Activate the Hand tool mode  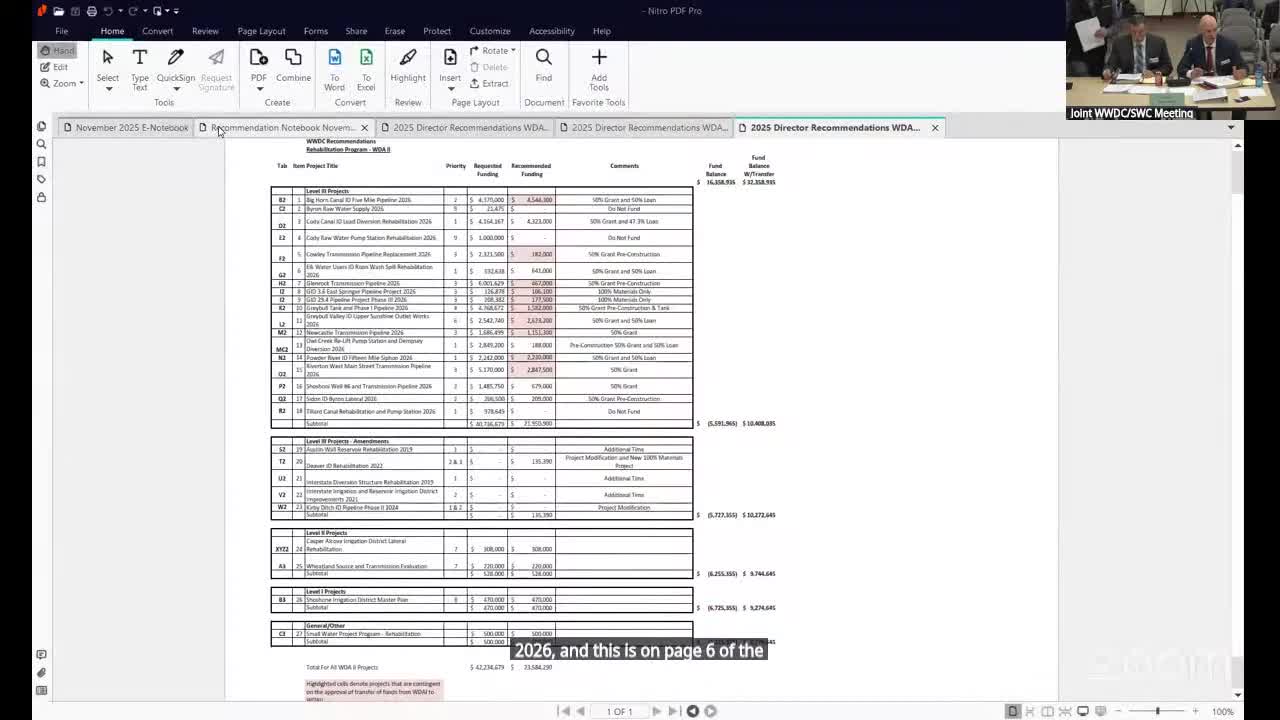(57, 51)
